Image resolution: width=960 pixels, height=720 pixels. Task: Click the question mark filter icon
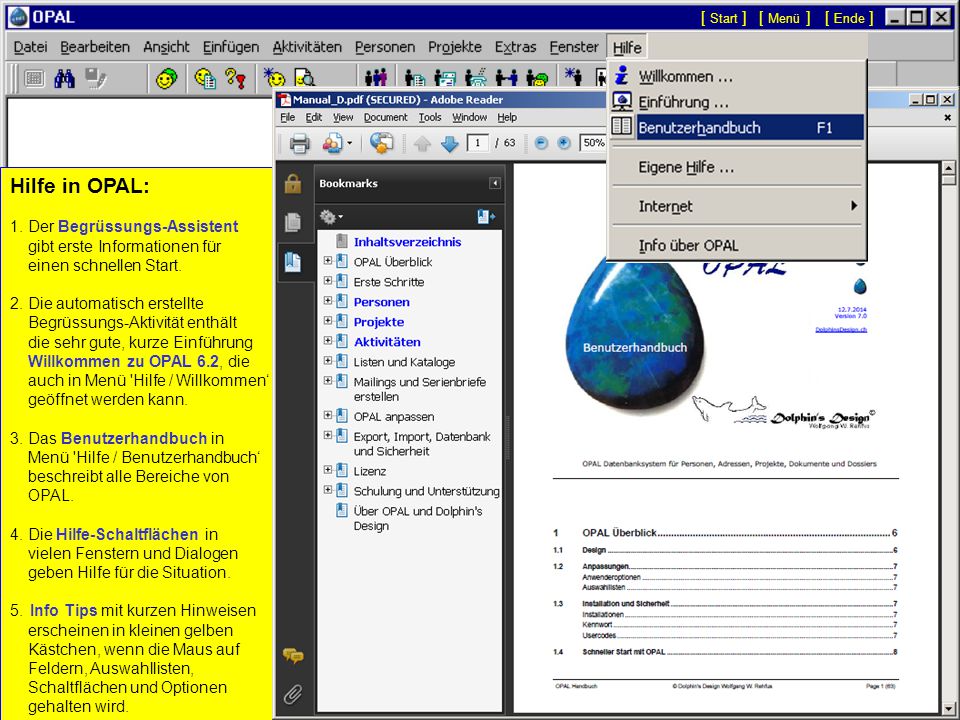click(x=236, y=78)
